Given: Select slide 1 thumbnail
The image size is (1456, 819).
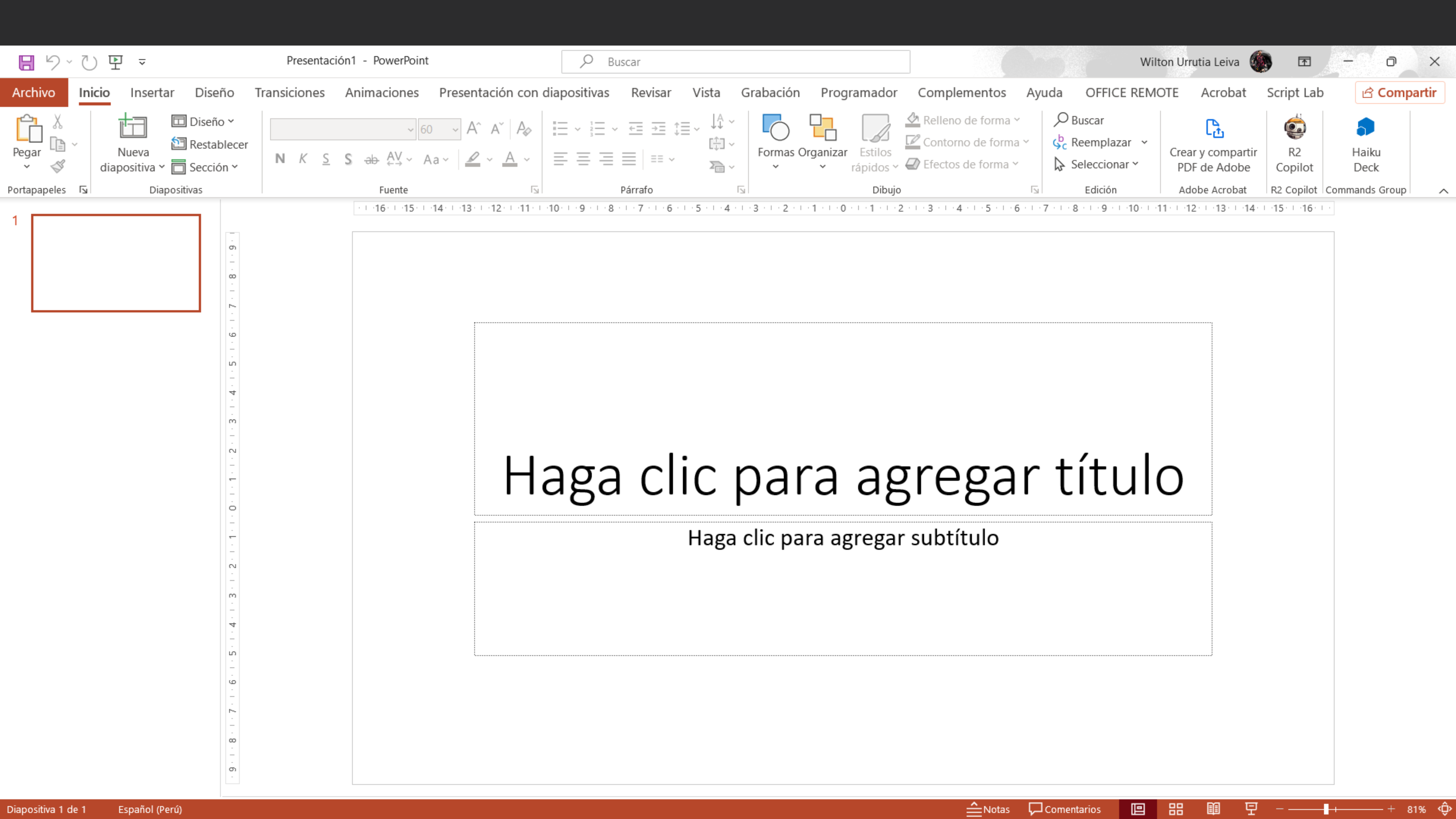Looking at the screenshot, I should coord(116,263).
